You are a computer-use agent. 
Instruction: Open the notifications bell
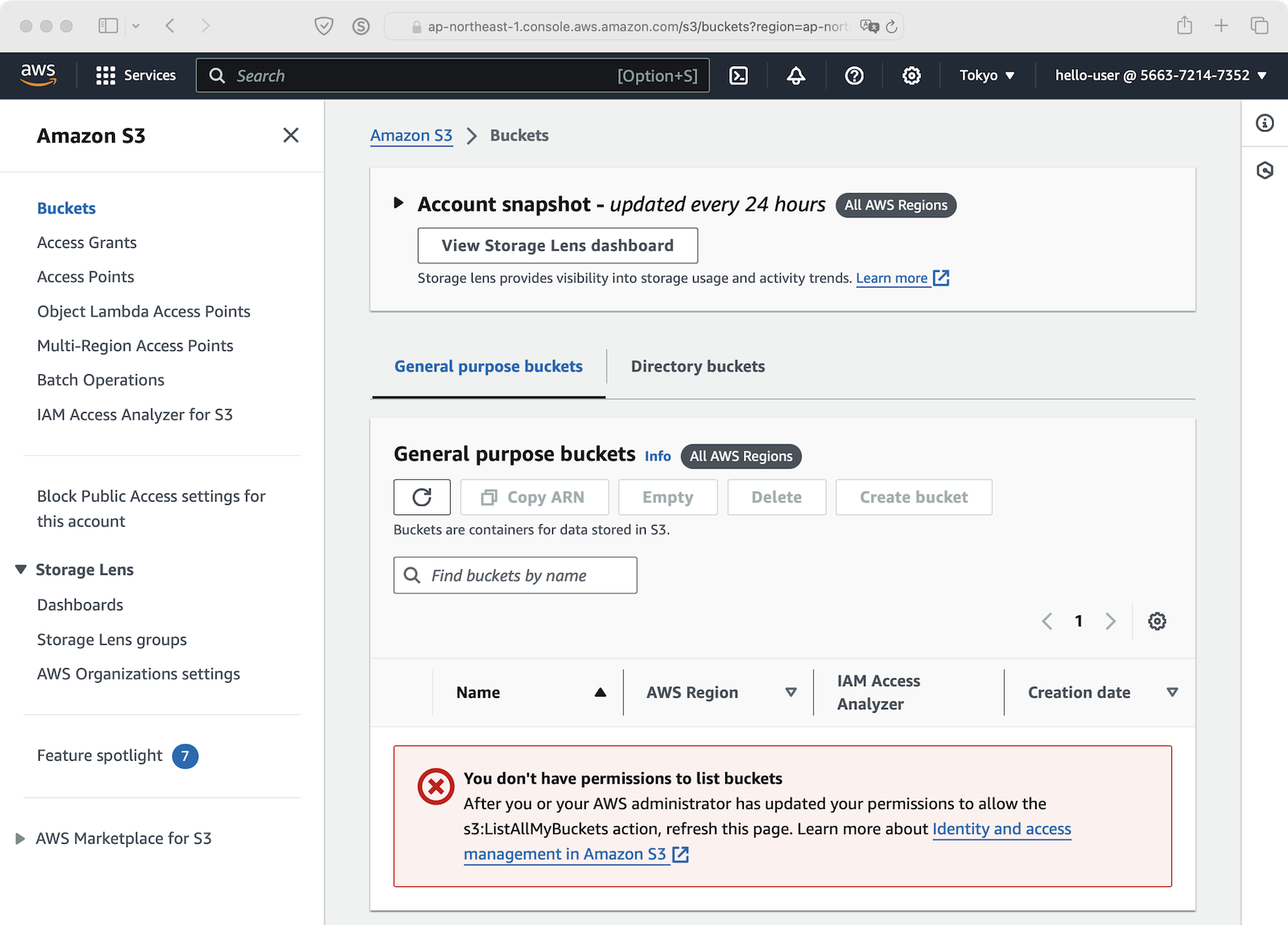[796, 76]
